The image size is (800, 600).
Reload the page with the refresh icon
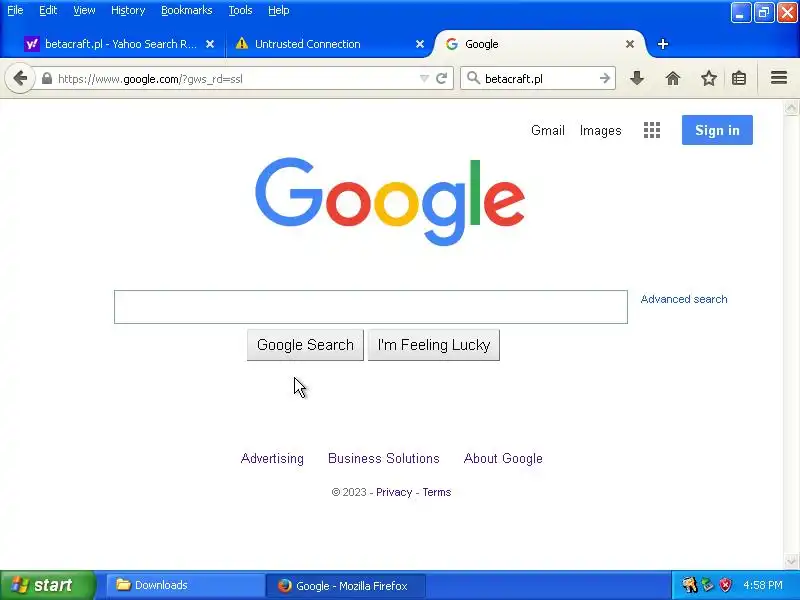pyautogui.click(x=441, y=79)
